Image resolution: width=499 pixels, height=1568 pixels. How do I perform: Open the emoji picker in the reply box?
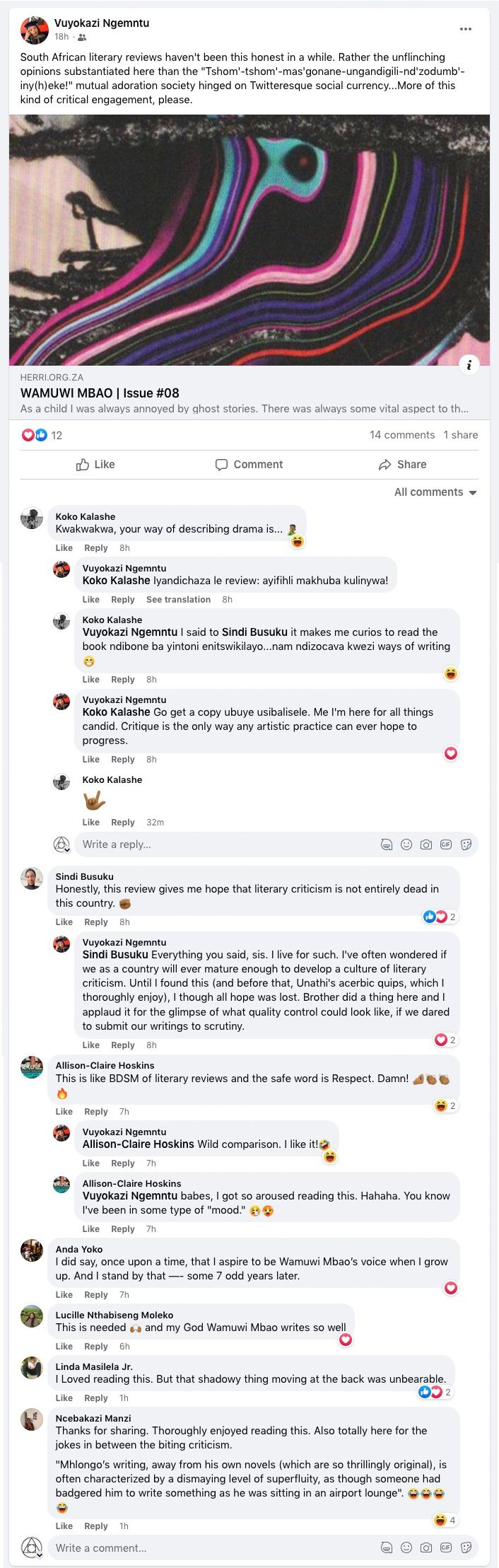pyautogui.click(x=406, y=844)
